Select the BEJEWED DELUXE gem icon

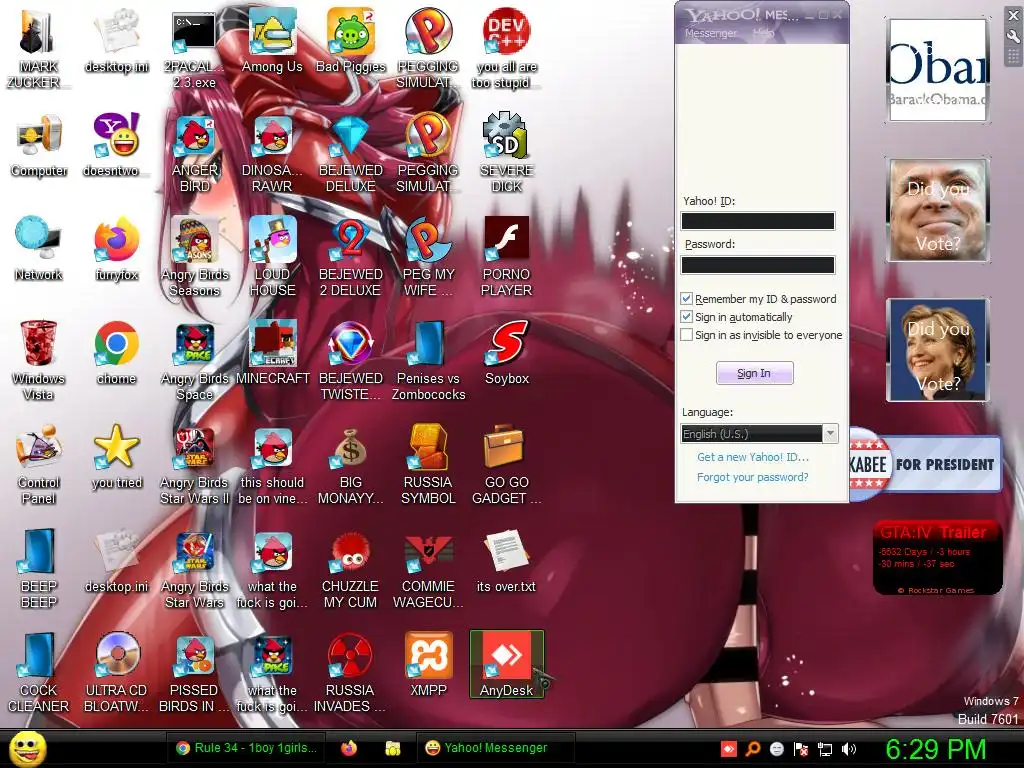tap(351, 153)
